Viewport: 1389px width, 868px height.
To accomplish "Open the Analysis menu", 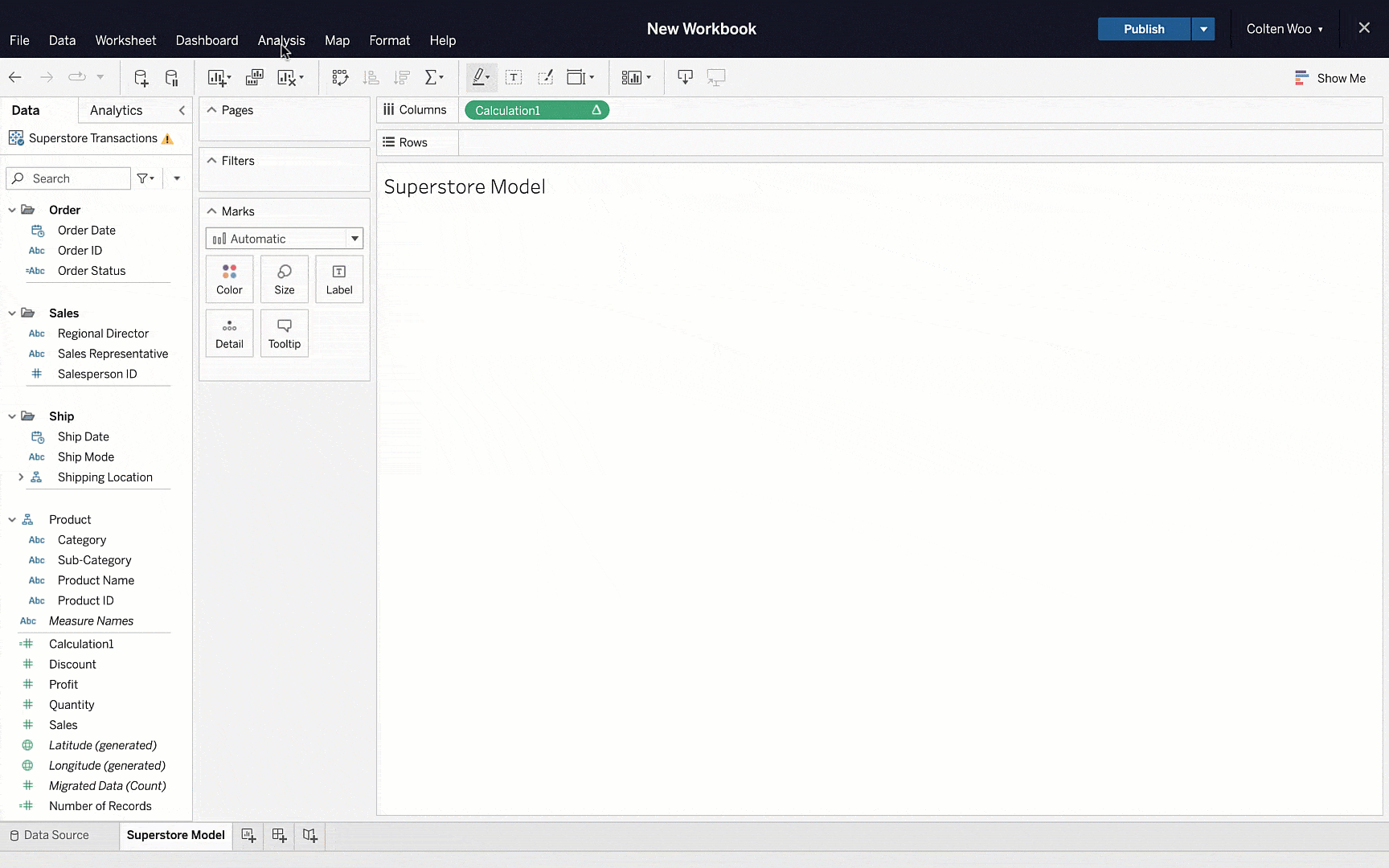I will pos(281,40).
